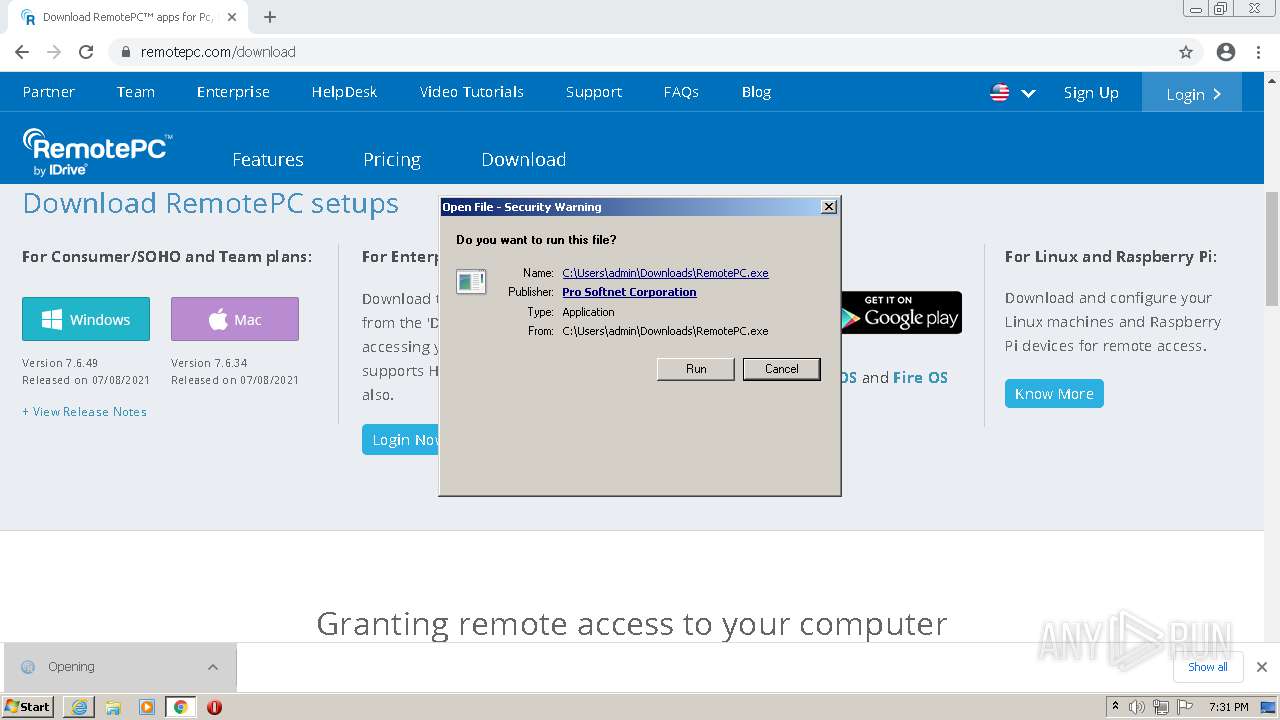Viewport: 1280px width, 720px height.
Task: Click the Fire OS link
Action: (920, 378)
